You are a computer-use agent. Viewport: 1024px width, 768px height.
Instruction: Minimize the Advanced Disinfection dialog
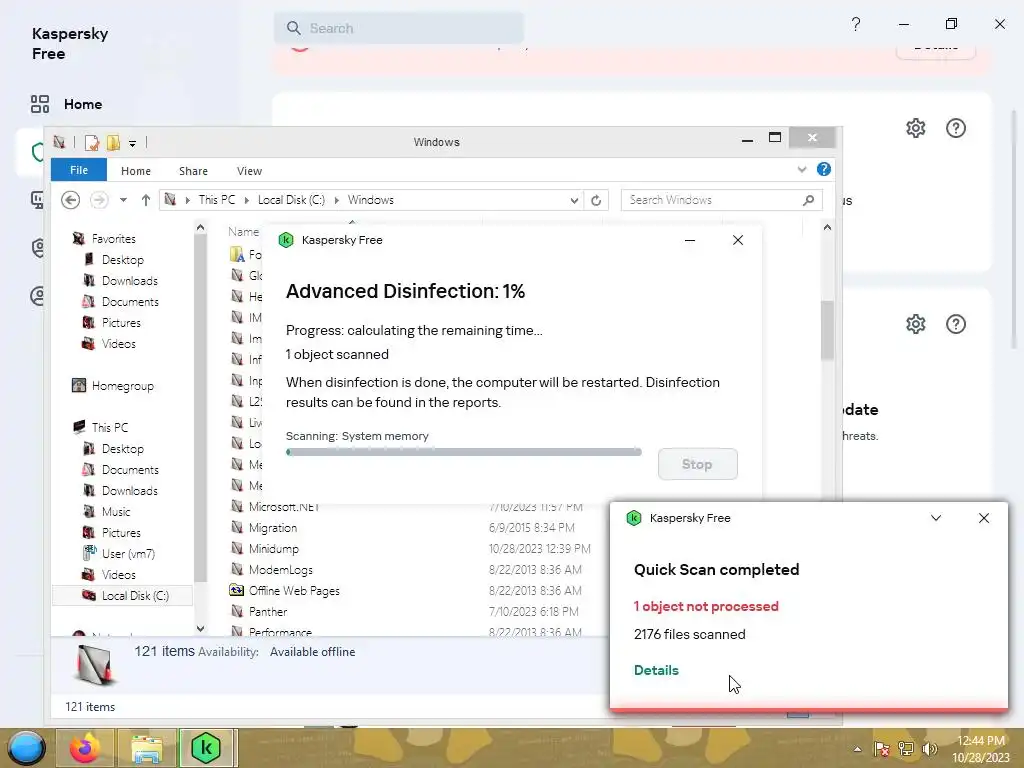(690, 240)
